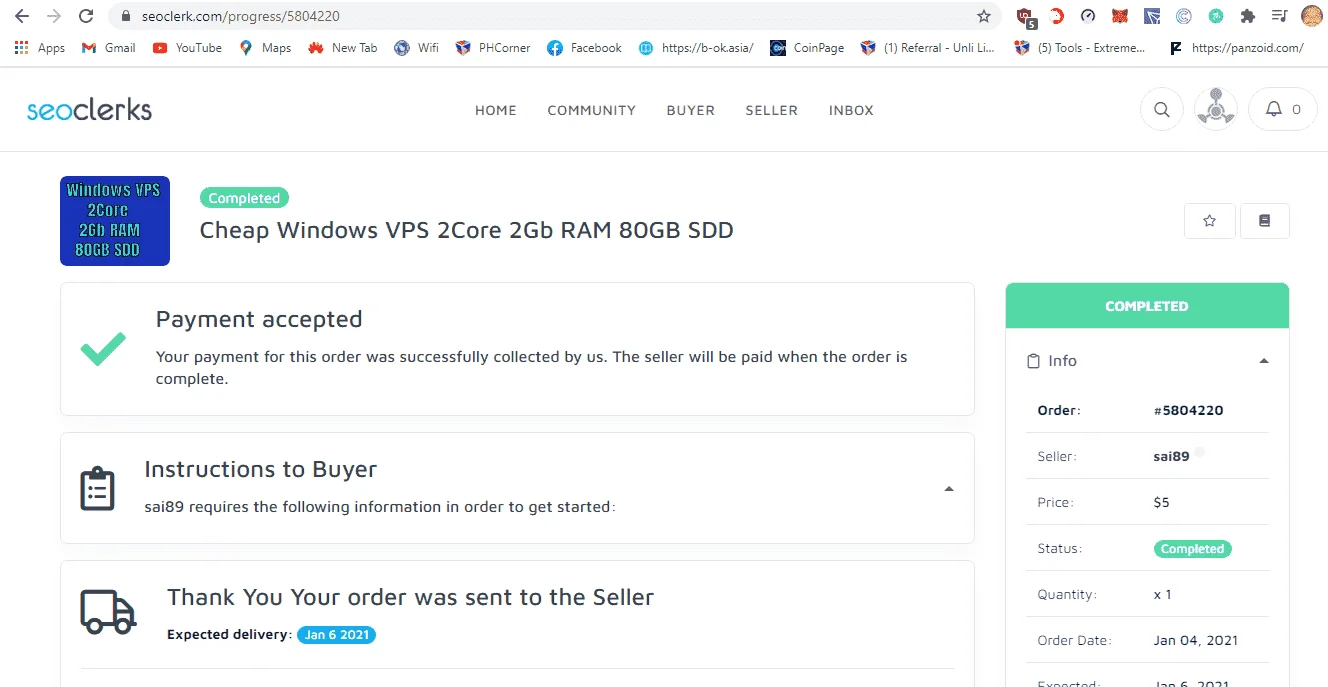Screen dimensions: 1328x687
Task: Open the PHCorner bookmark
Action: coord(493,48)
